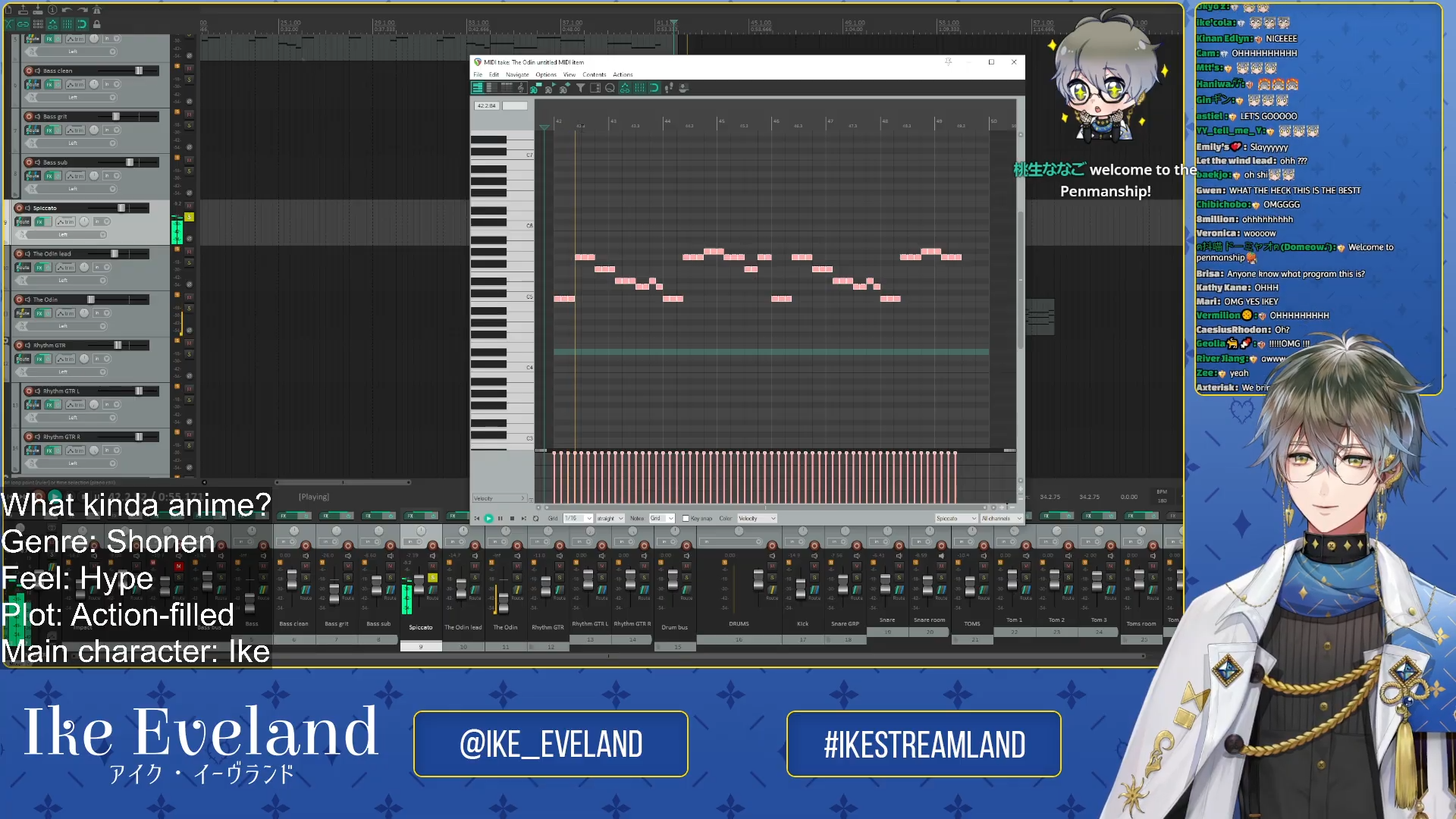Toggle the MIDI editor grid lines icon
This screenshot has height=819, width=1456.
tap(639, 88)
